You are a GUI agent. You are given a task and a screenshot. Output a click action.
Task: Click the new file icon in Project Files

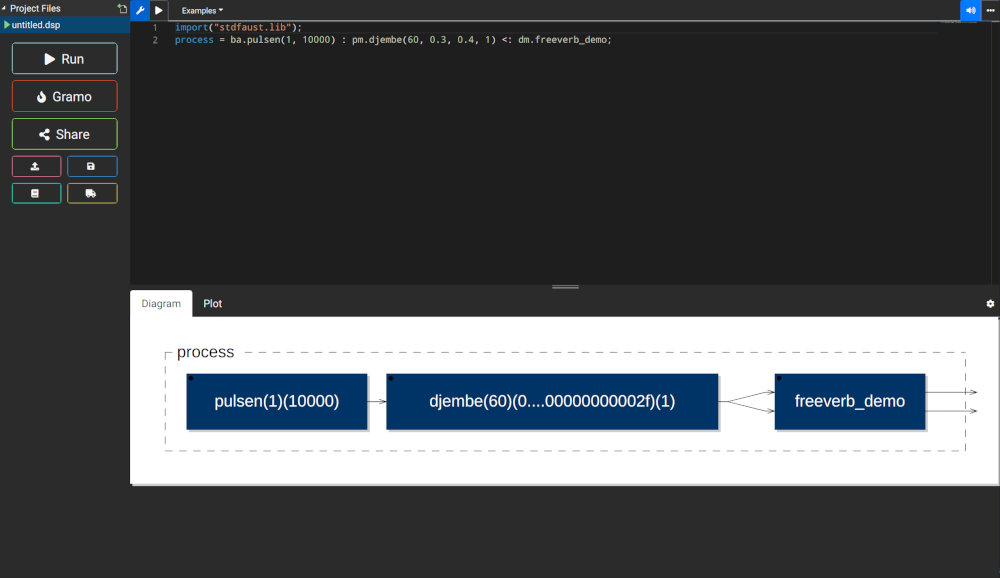pos(122,8)
